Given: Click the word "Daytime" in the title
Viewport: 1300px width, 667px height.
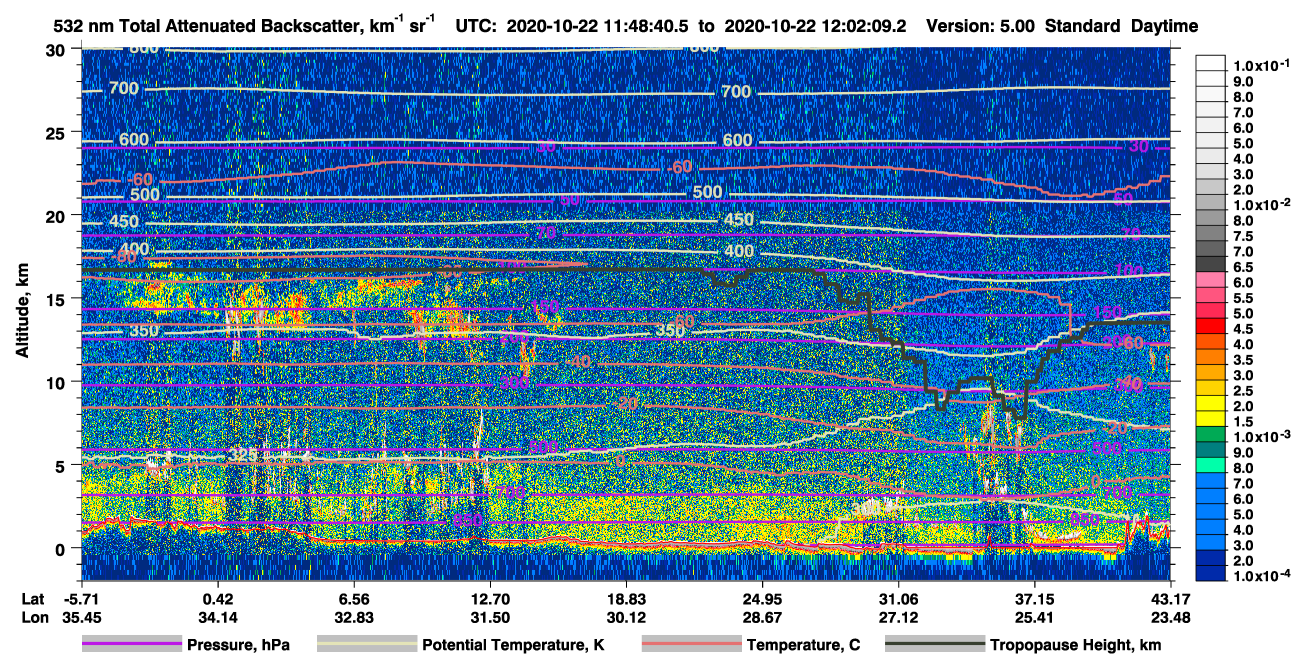Looking at the screenshot, I should pyautogui.click(x=1166, y=26).
